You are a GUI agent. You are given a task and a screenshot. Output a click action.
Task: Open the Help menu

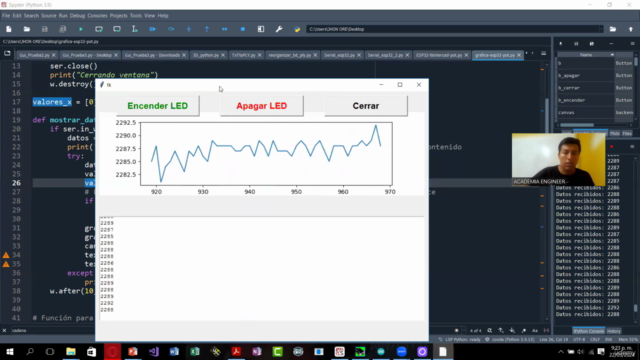click(x=163, y=16)
